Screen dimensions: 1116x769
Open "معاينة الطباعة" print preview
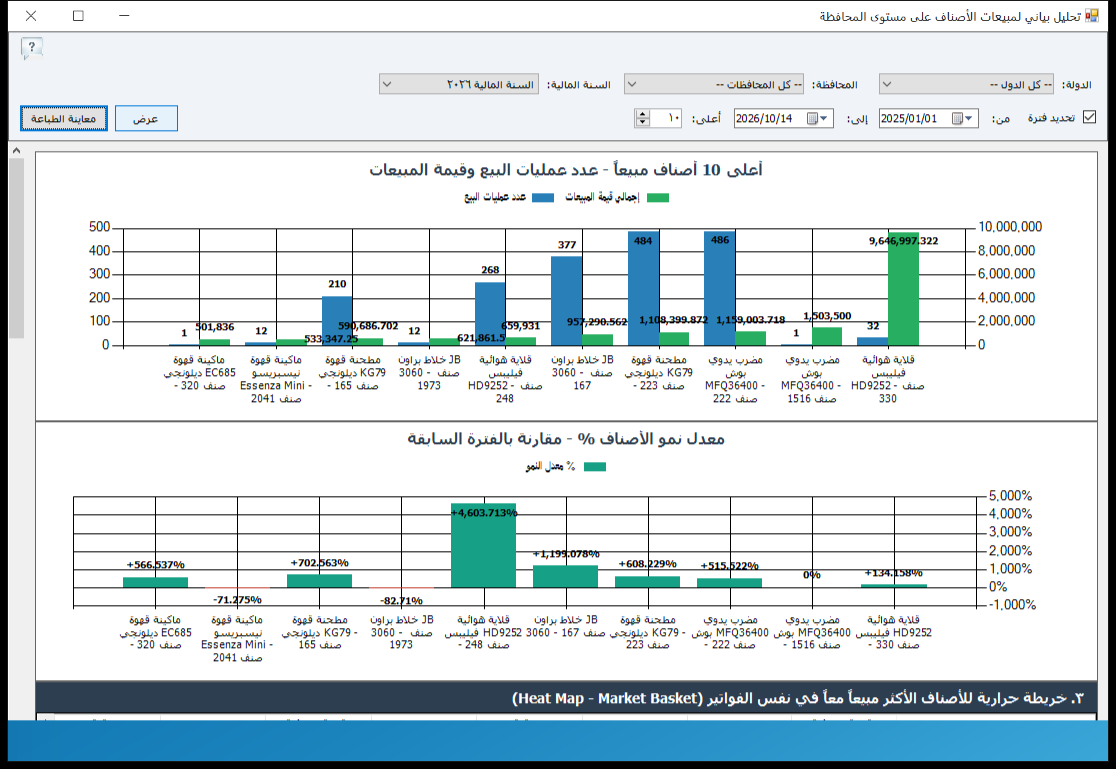[x=63, y=118]
